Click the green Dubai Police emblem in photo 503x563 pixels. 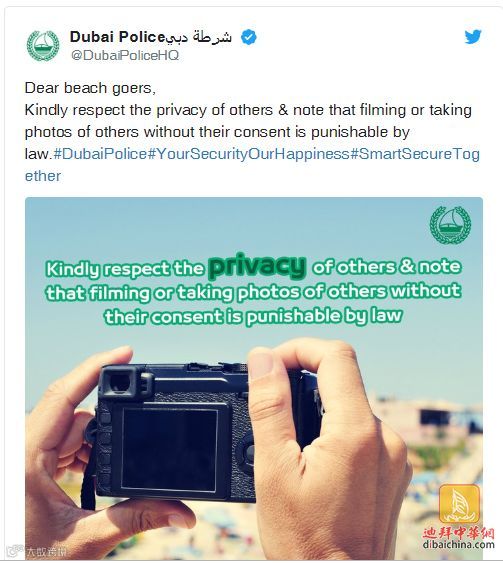click(450, 225)
